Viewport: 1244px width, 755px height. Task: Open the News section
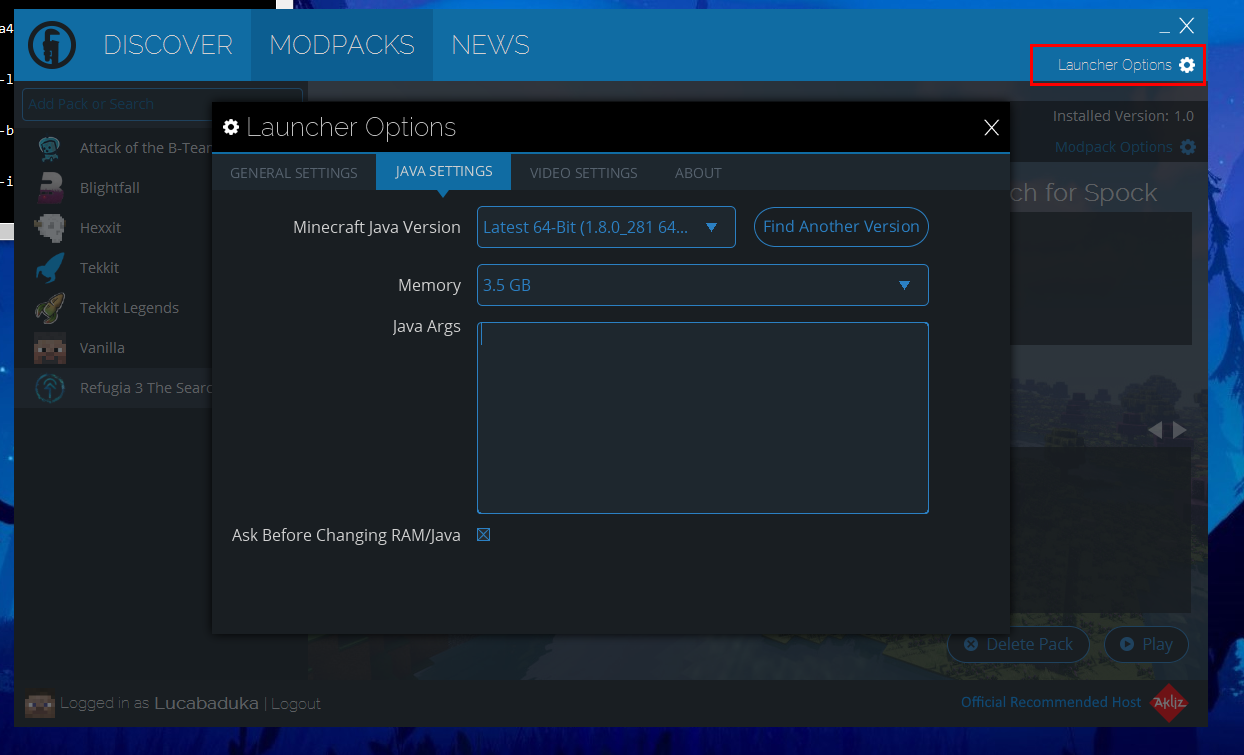tap(490, 45)
